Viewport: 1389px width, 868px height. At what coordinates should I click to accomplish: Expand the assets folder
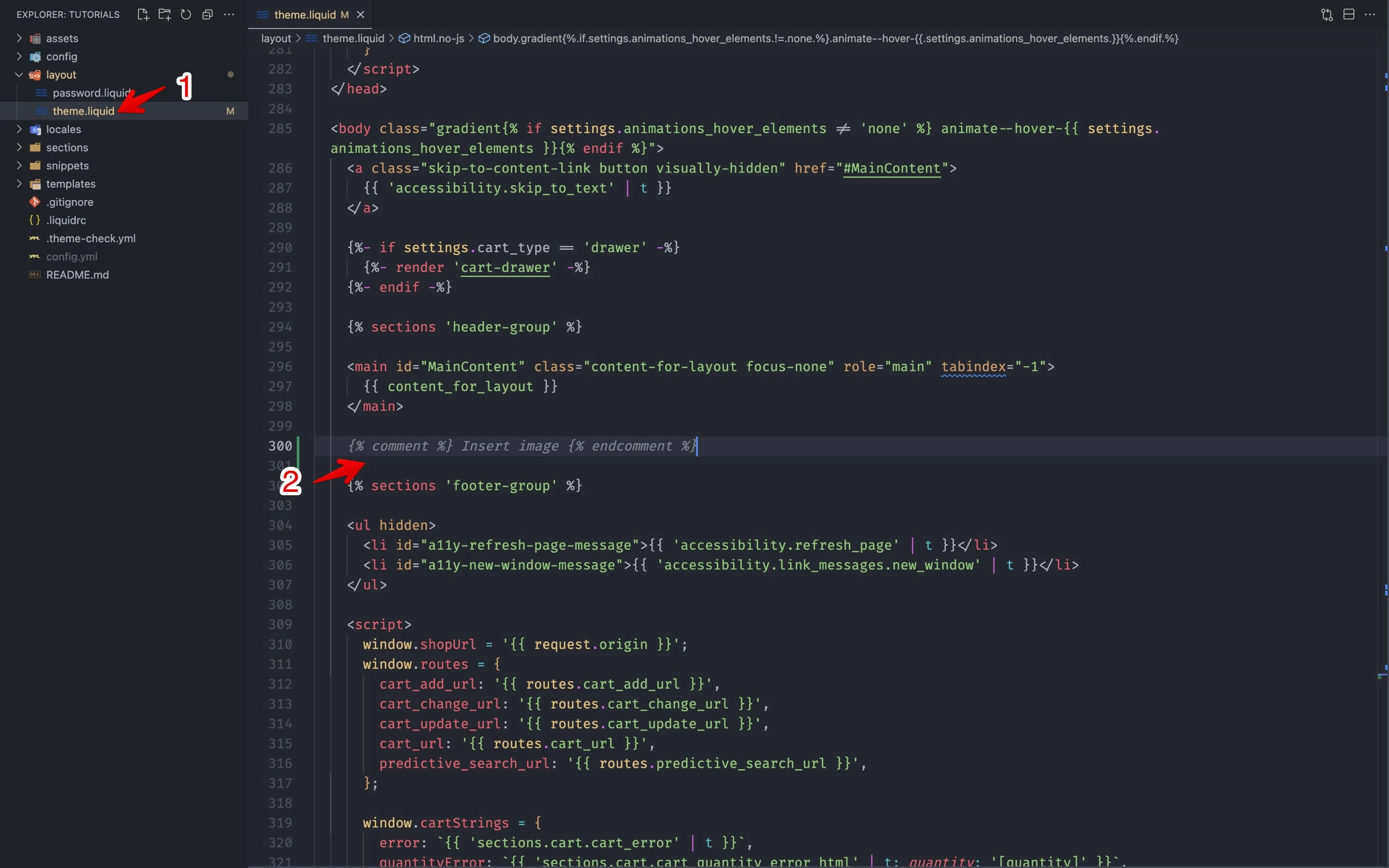coord(19,39)
